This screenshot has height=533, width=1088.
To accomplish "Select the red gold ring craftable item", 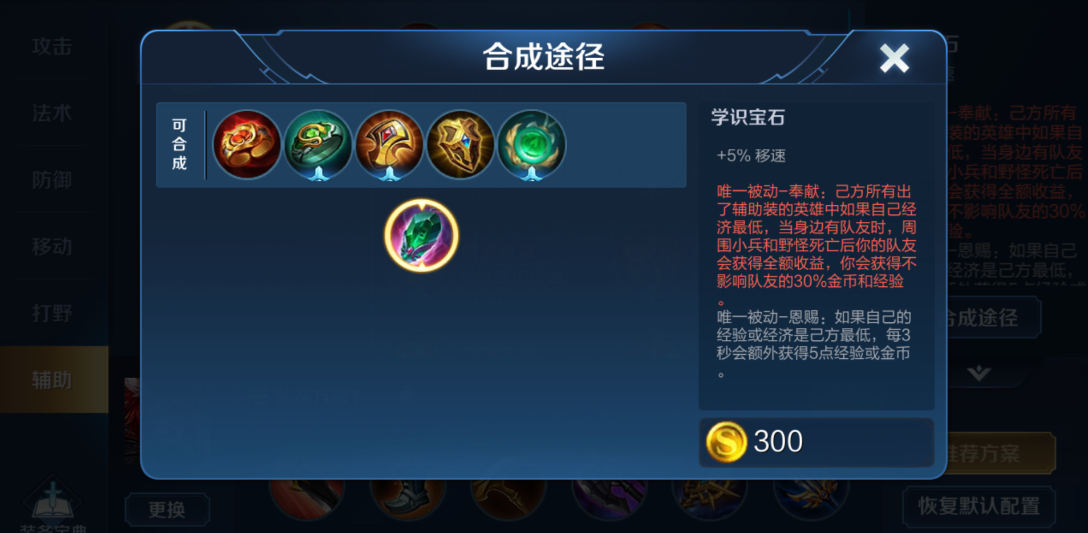I will (x=247, y=145).
